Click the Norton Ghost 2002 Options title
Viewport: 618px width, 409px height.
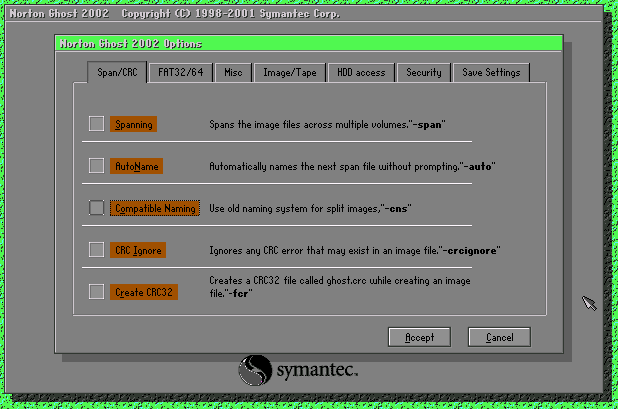(131, 44)
